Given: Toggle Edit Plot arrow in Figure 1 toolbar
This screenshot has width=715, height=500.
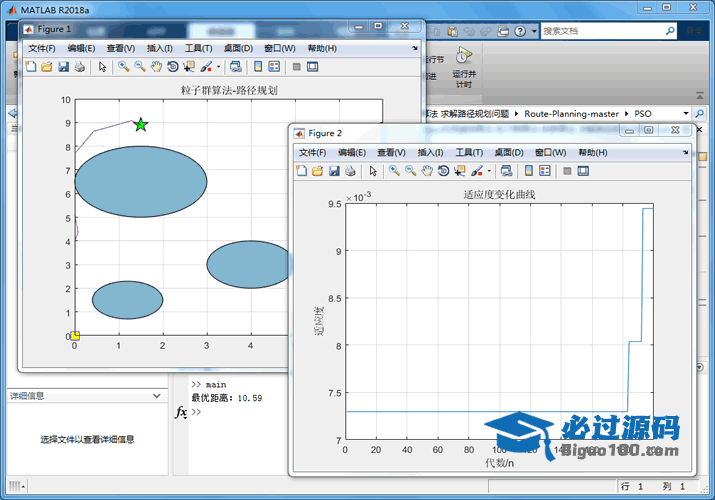Looking at the screenshot, I should pyautogui.click(x=102, y=67).
